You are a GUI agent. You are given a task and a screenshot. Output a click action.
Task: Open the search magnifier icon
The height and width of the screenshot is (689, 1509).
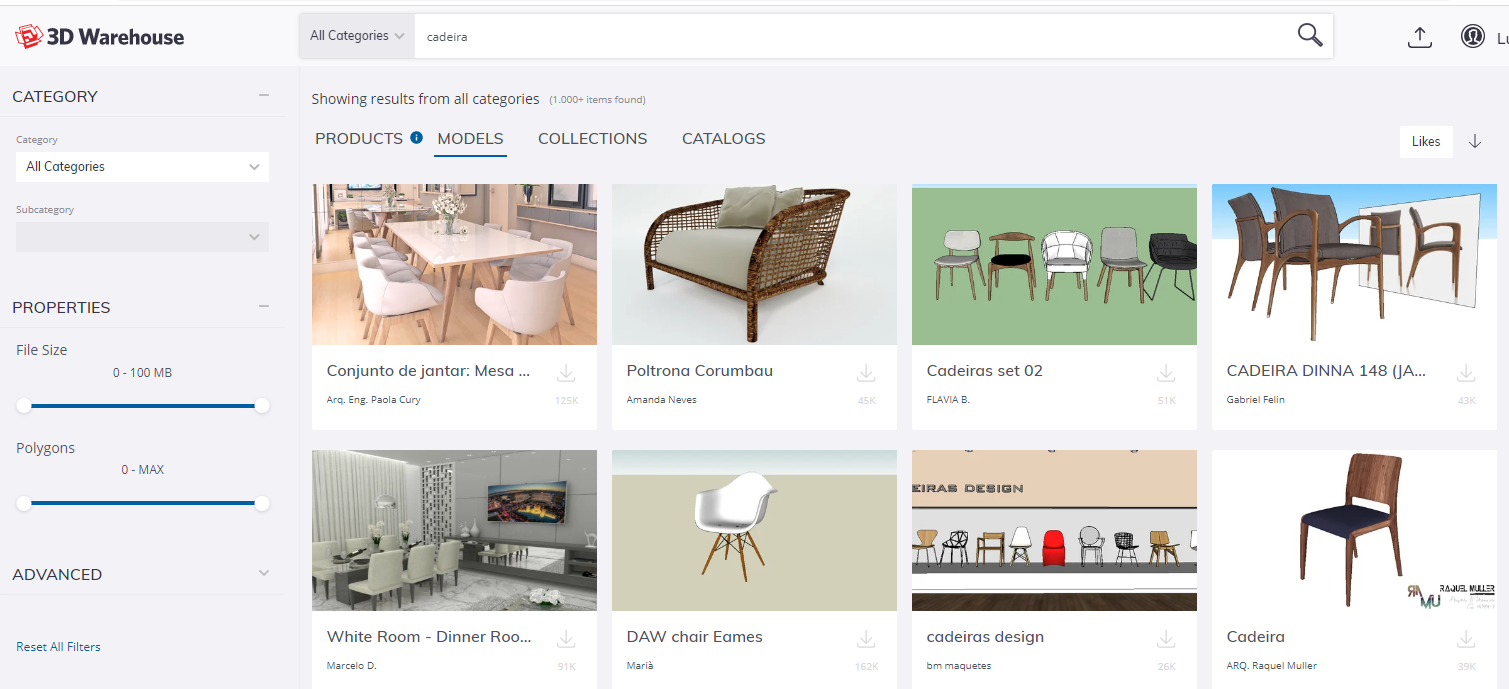click(1310, 35)
